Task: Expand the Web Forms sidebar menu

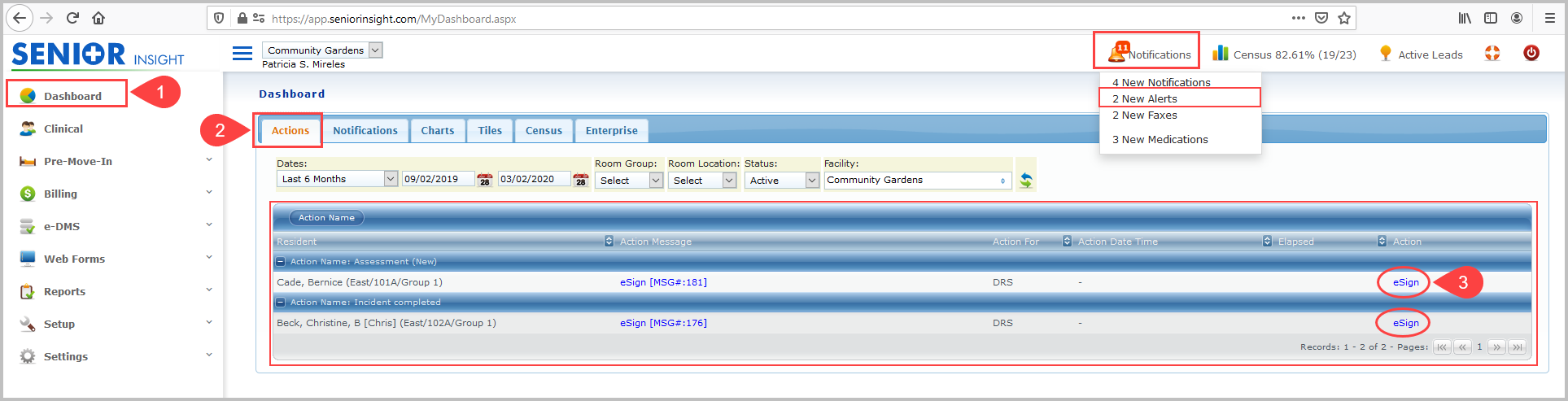Action: pos(209,258)
